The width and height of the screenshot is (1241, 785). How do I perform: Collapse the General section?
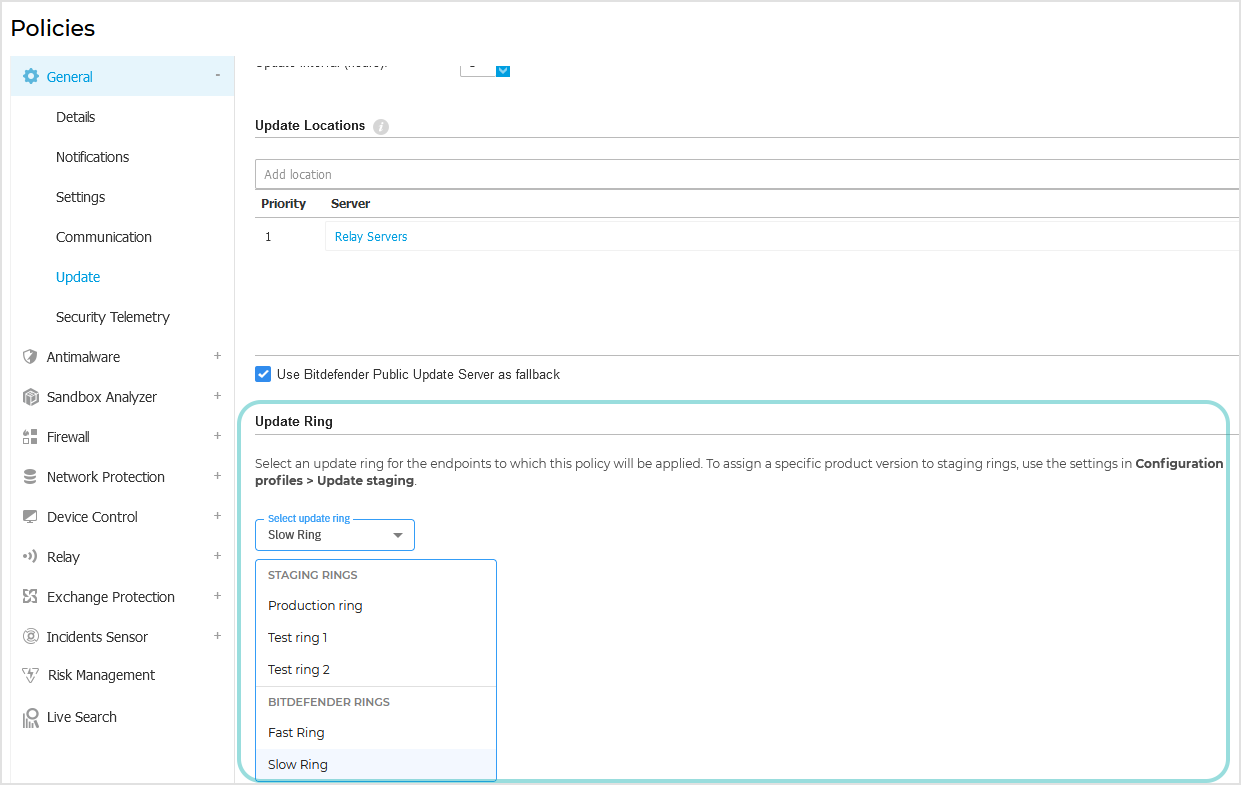(x=217, y=75)
